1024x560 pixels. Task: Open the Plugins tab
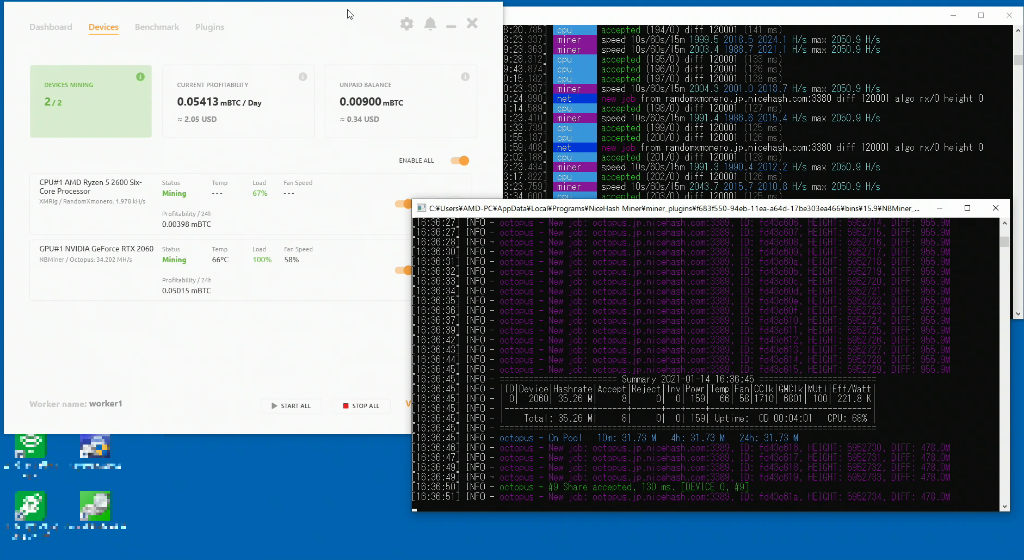click(x=210, y=27)
